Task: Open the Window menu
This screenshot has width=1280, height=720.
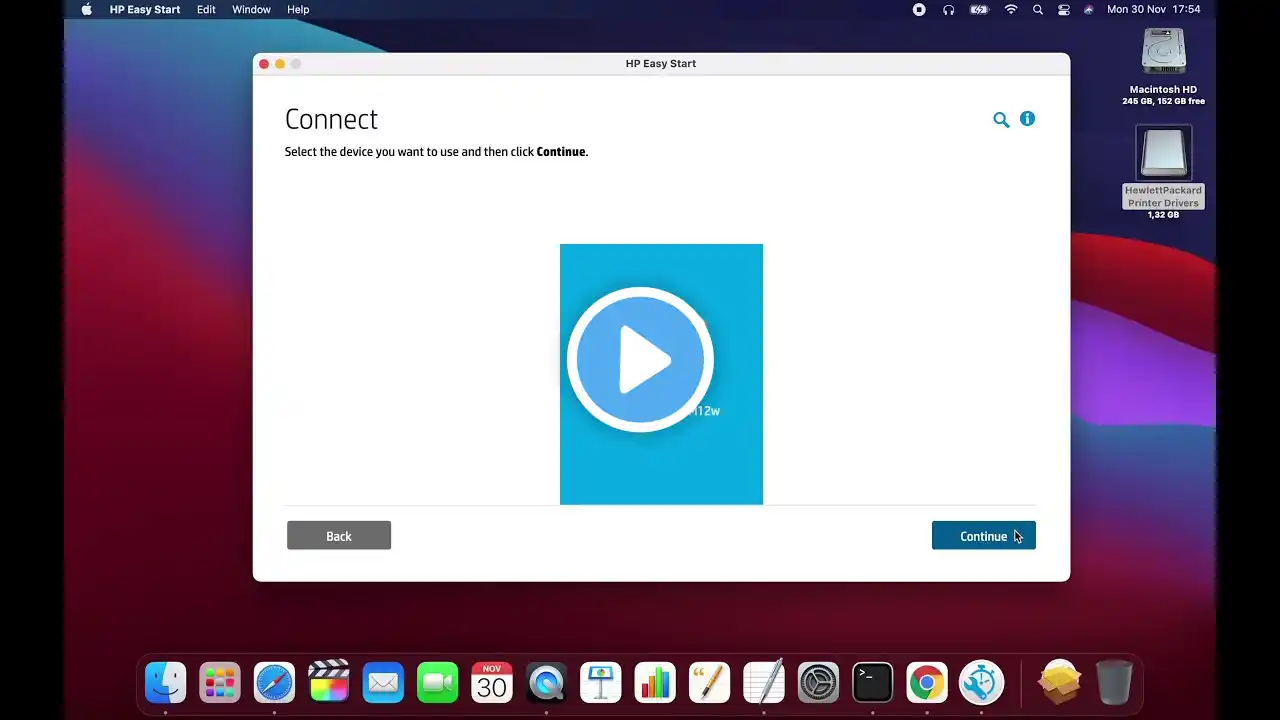Action: pyautogui.click(x=251, y=10)
